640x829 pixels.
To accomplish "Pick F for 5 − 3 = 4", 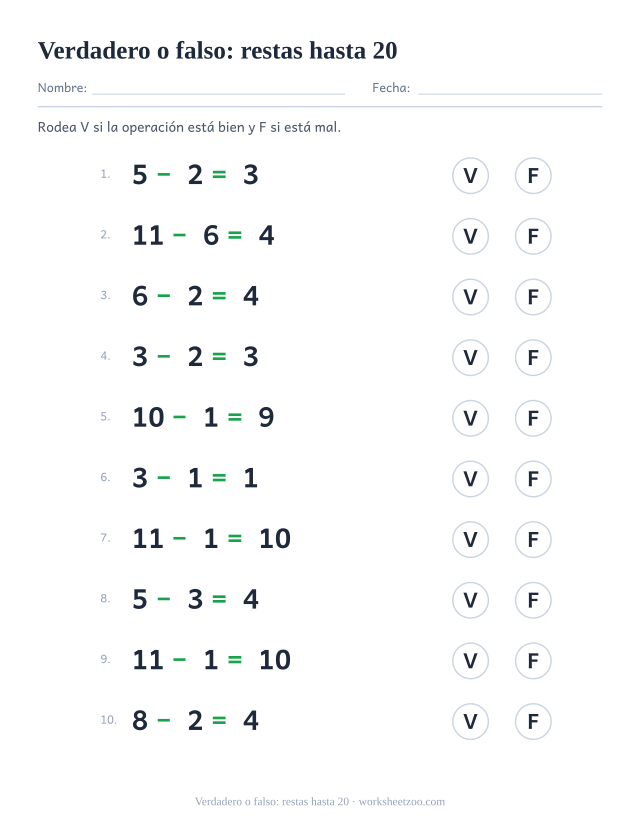I will 533,600.
